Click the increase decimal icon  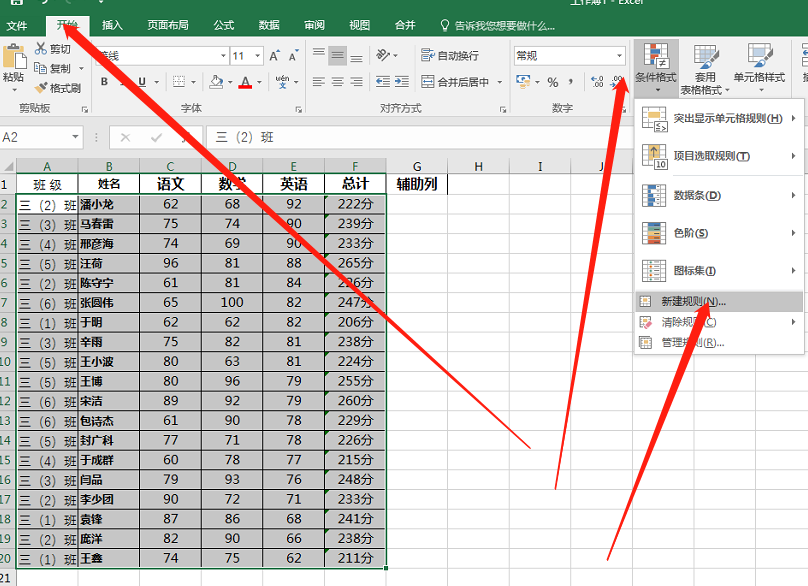pyautogui.click(x=597, y=81)
